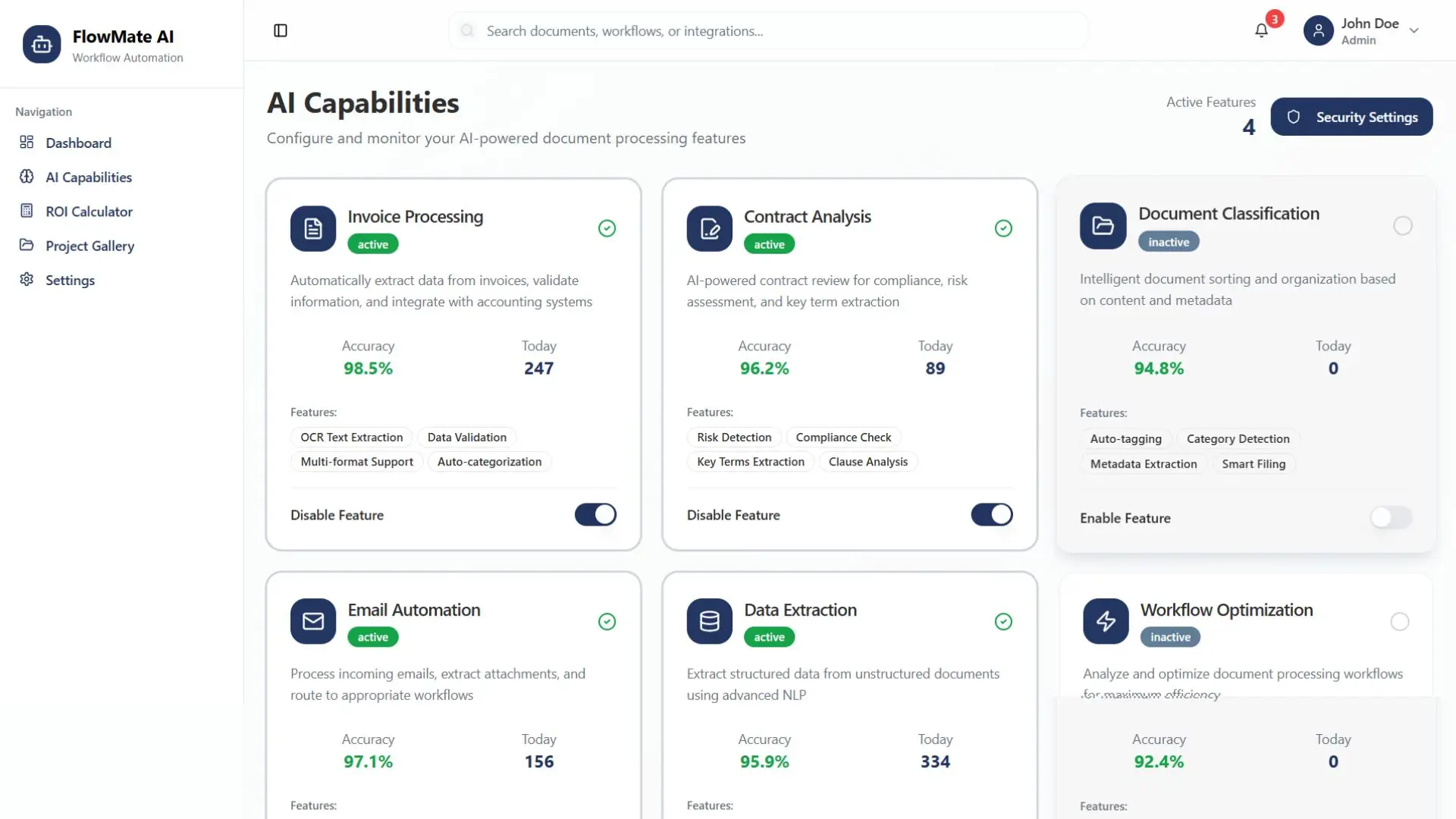The height and width of the screenshot is (819, 1456).
Task: Click the Invoice Processing active badge
Action: click(x=372, y=244)
